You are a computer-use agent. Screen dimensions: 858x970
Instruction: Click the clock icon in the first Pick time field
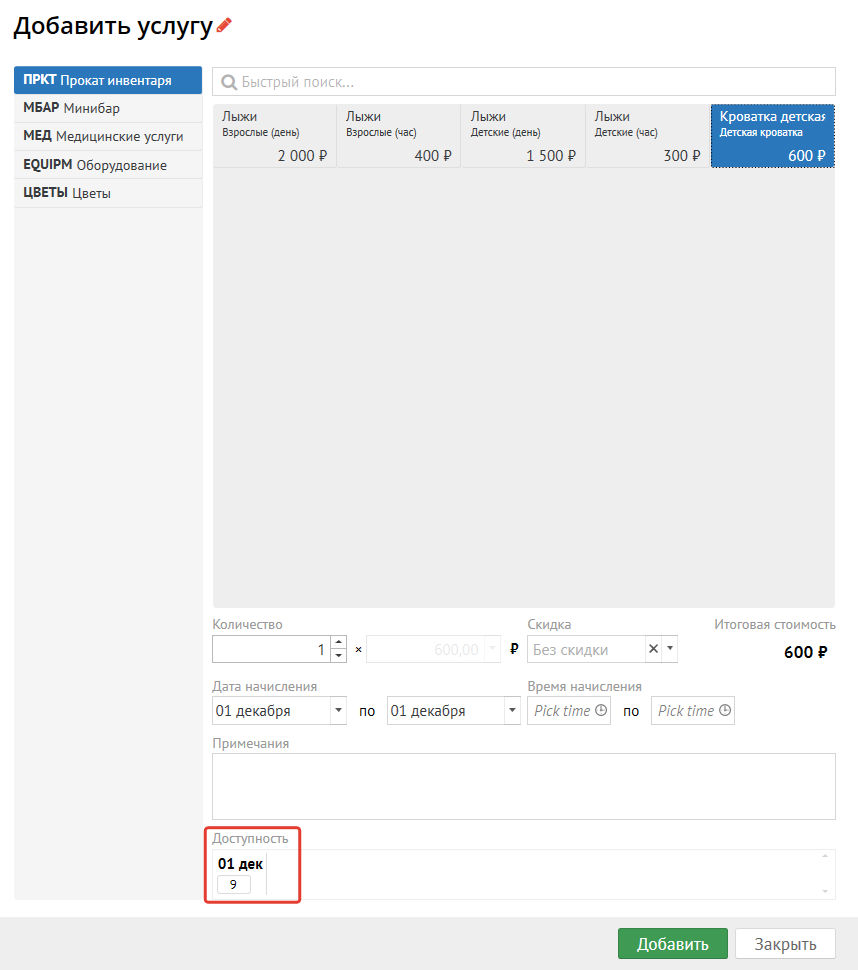tap(601, 710)
